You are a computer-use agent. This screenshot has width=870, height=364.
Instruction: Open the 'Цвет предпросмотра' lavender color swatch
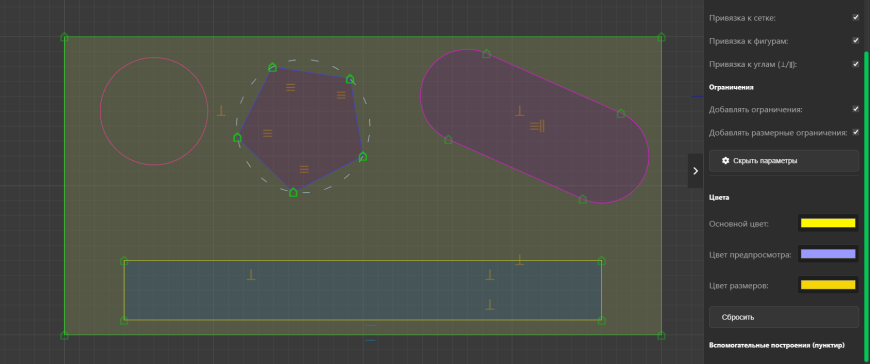pyautogui.click(x=828, y=254)
